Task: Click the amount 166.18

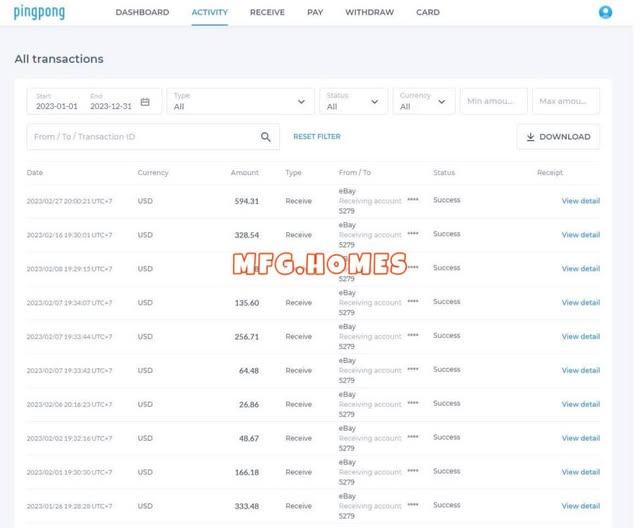Action: point(247,472)
